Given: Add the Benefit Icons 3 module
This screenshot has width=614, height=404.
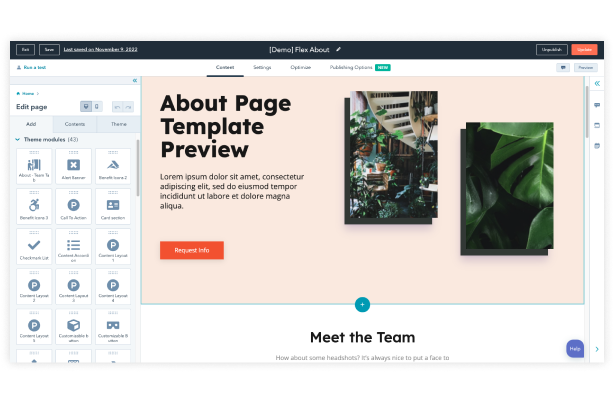Looking at the screenshot, I should tap(34, 206).
